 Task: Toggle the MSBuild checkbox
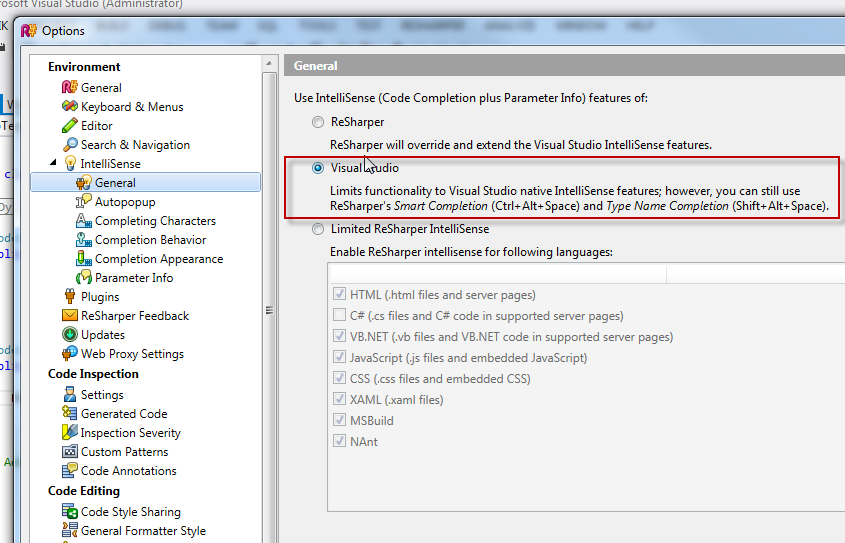[339, 420]
